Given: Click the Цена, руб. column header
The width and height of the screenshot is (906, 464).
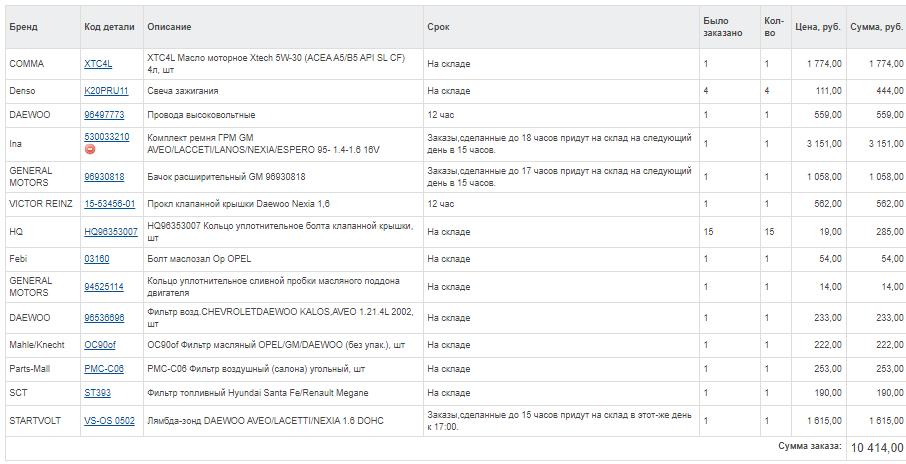Looking at the screenshot, I should (x=818, y=27).
